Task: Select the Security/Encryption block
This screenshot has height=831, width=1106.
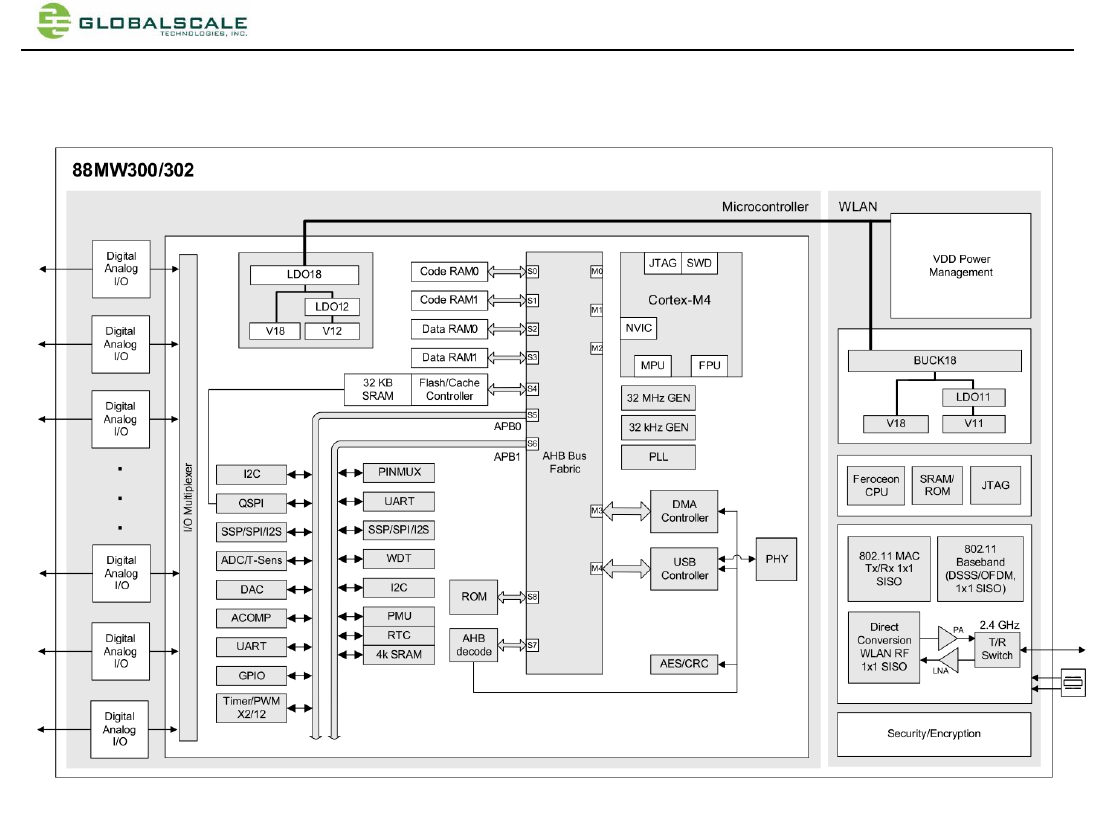Action: (x=934, y=734)
